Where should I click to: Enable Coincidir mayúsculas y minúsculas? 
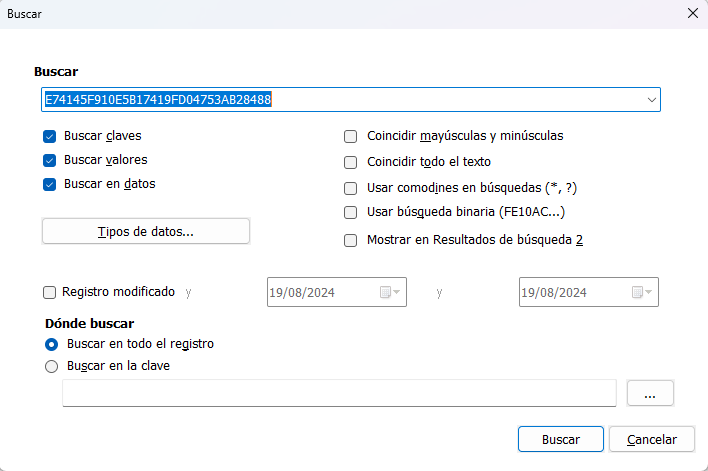[x=350, y=137]
